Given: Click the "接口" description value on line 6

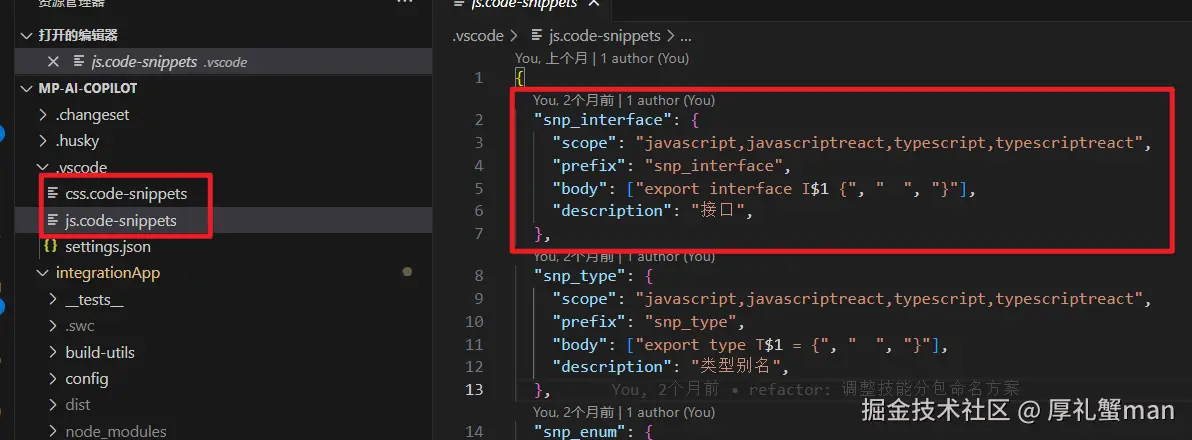Looking at the screenshot, I should [718, 211].
